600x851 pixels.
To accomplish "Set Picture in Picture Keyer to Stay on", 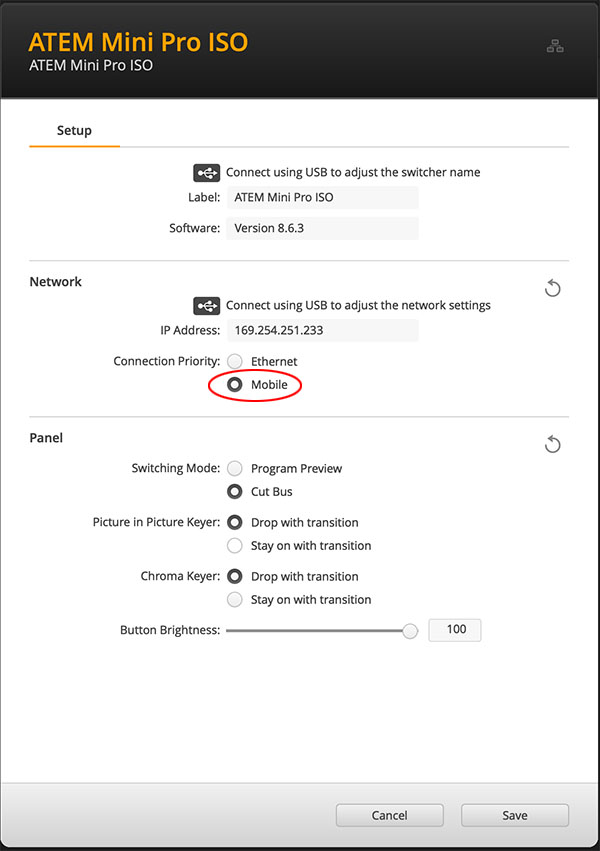I will point(235,545).
